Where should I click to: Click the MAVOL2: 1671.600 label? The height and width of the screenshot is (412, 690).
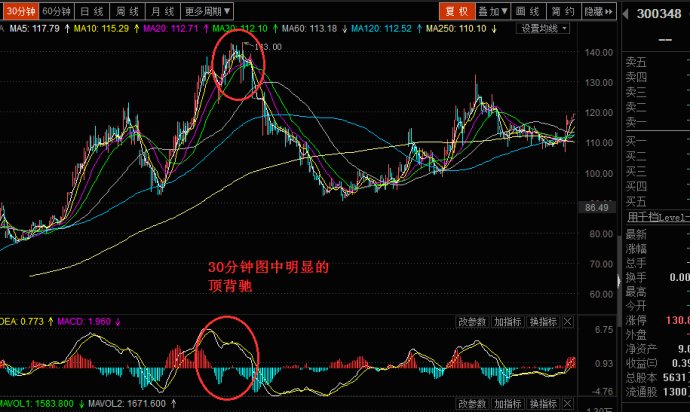[x=127, y=404]
